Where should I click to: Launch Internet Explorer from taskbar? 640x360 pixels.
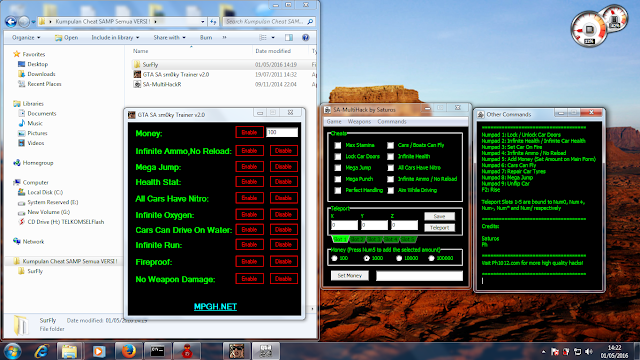coord(41,351)
